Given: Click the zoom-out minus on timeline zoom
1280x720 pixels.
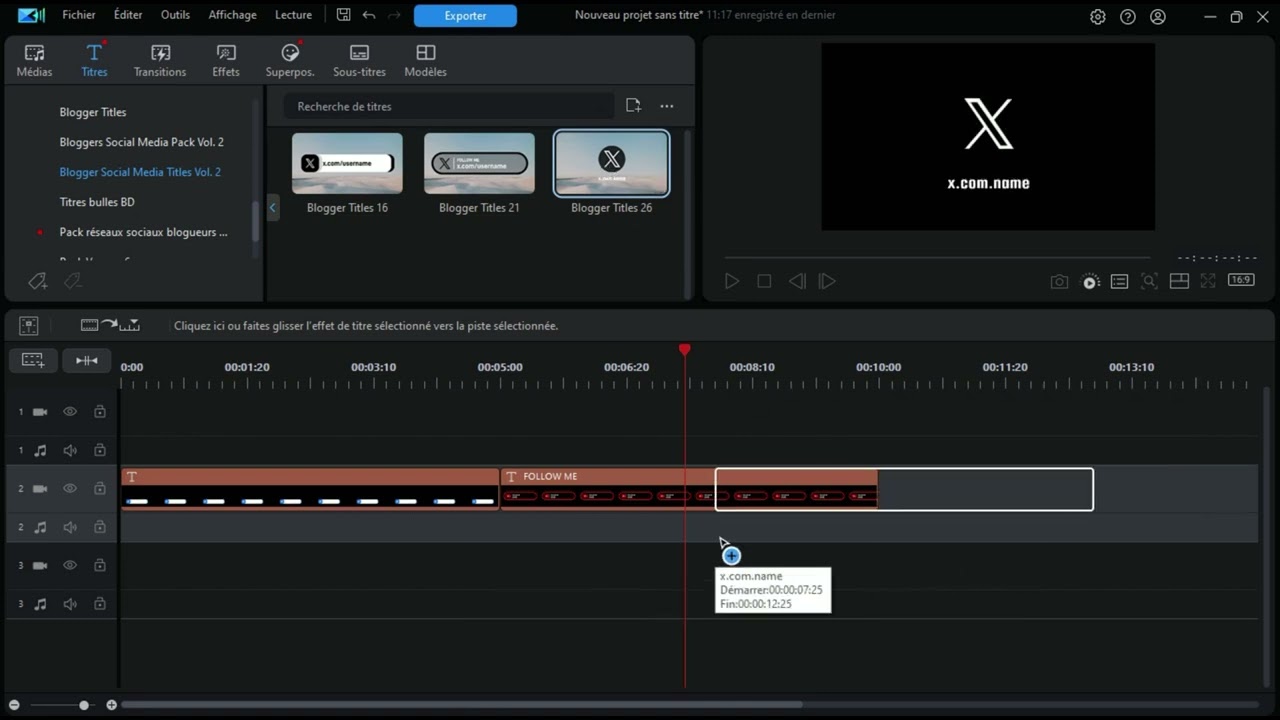Looking at the screenshot, I should tap(14, 705).
